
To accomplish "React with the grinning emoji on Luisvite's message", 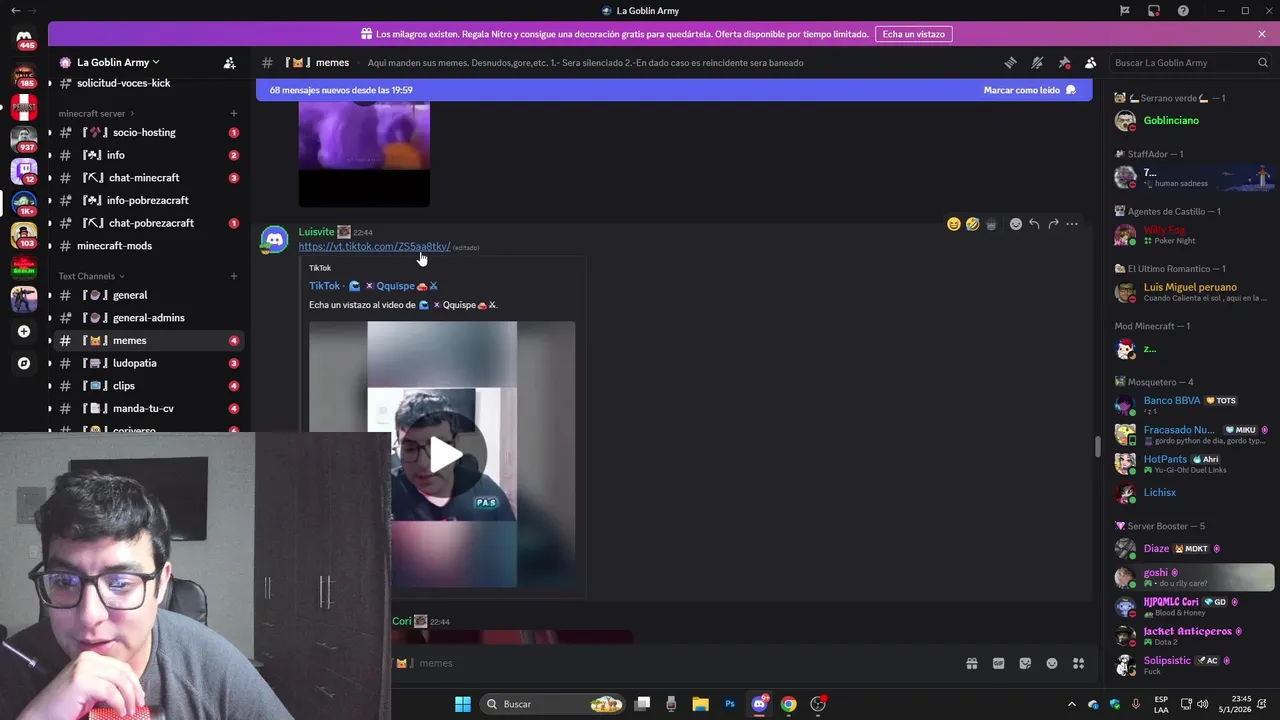I will point(954,224).
